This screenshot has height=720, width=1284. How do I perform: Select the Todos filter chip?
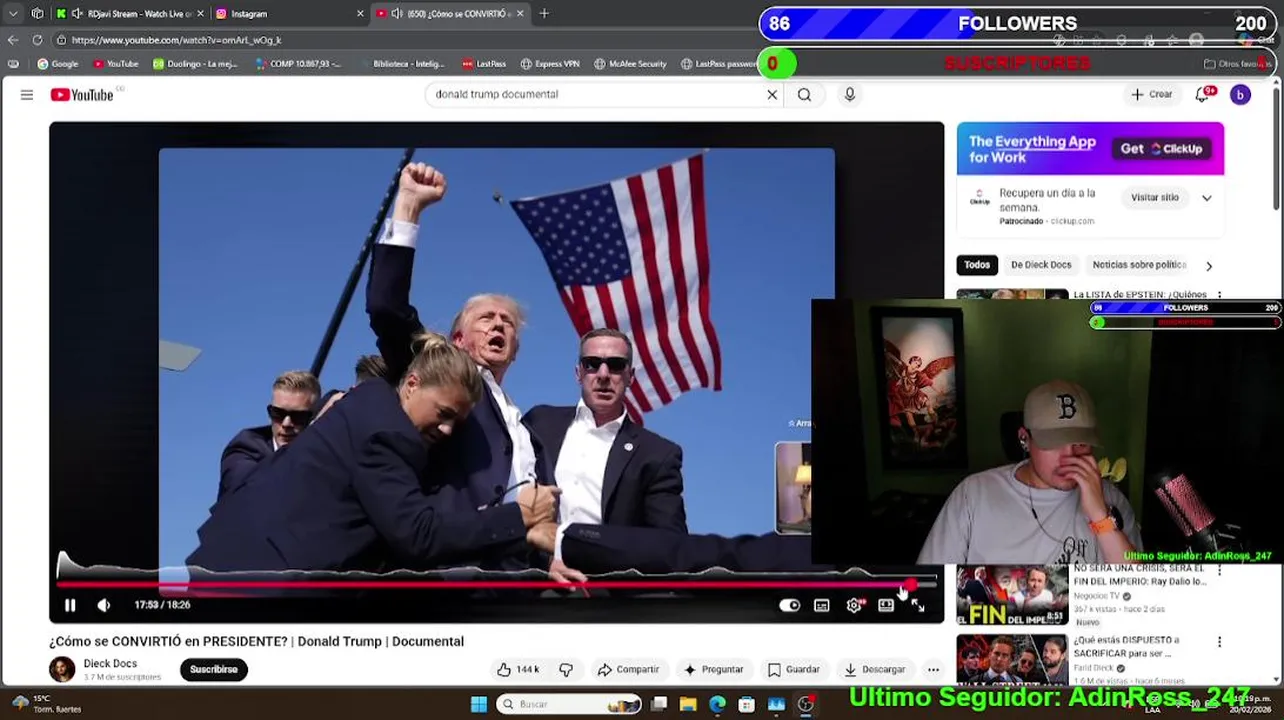(x=977, y=265)
